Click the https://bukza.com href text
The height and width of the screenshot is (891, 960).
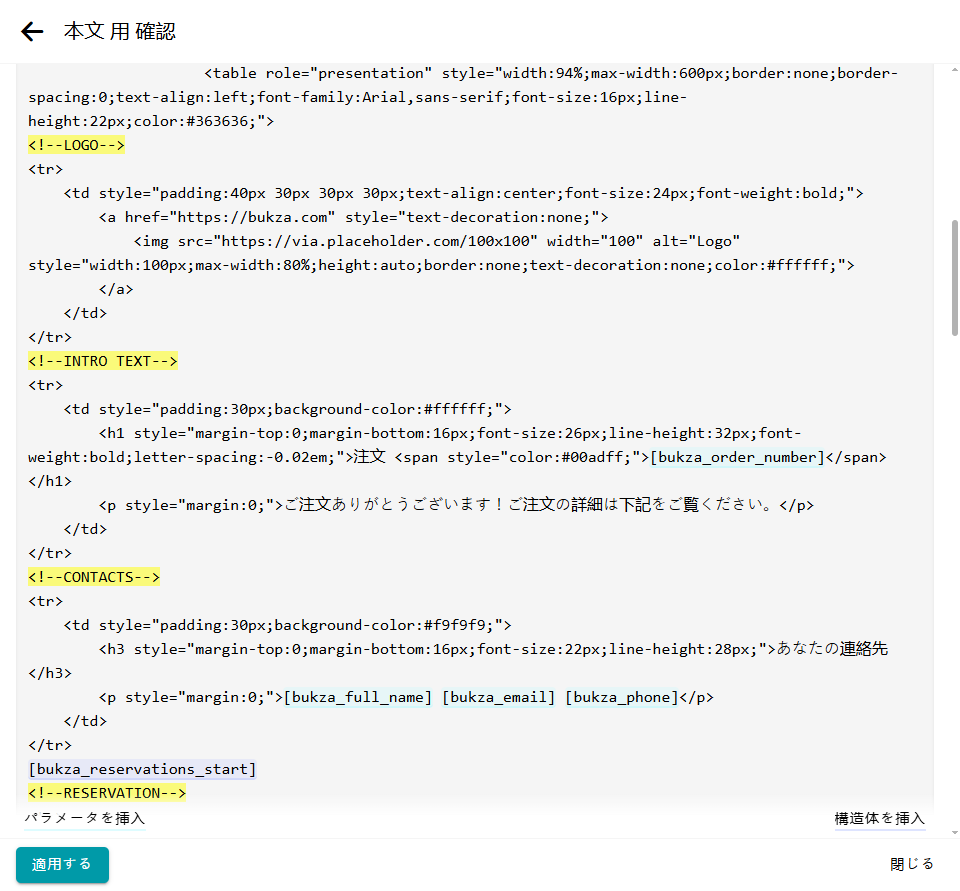(x=258, y=217)
